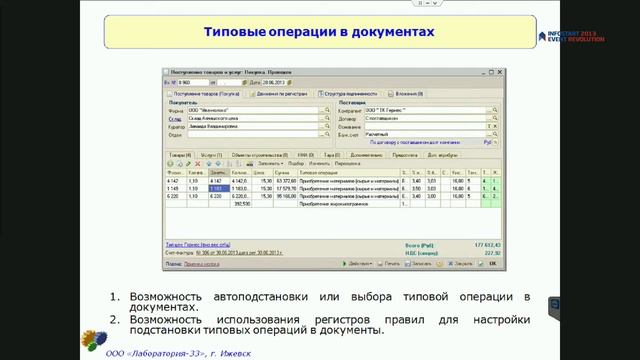This screenshot has width=640, height=360.
Task: Click the Печать button in the bottom bar
Action: [x=388, y=264]
